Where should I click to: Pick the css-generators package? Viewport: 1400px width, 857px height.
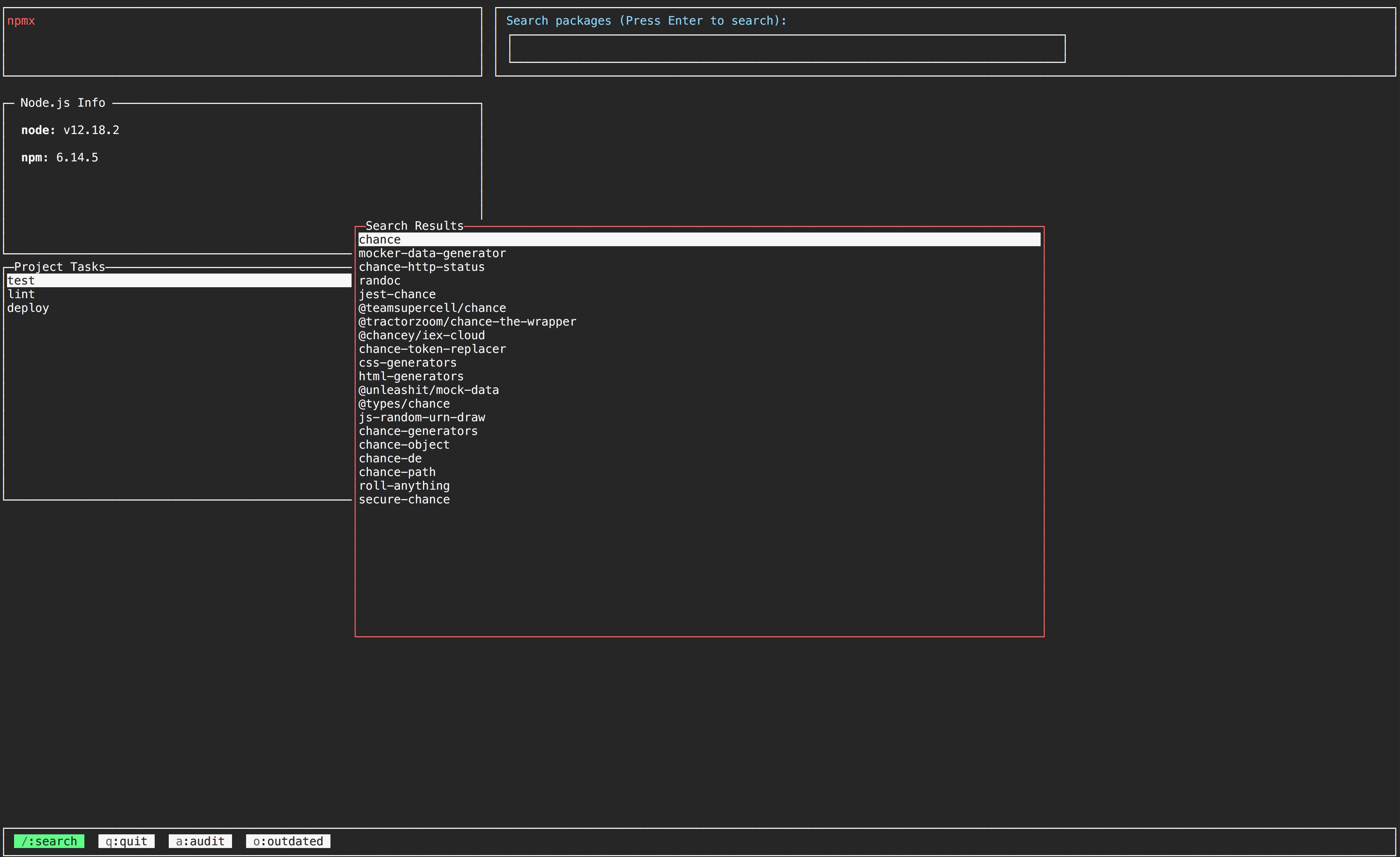[x=407, y=363]
